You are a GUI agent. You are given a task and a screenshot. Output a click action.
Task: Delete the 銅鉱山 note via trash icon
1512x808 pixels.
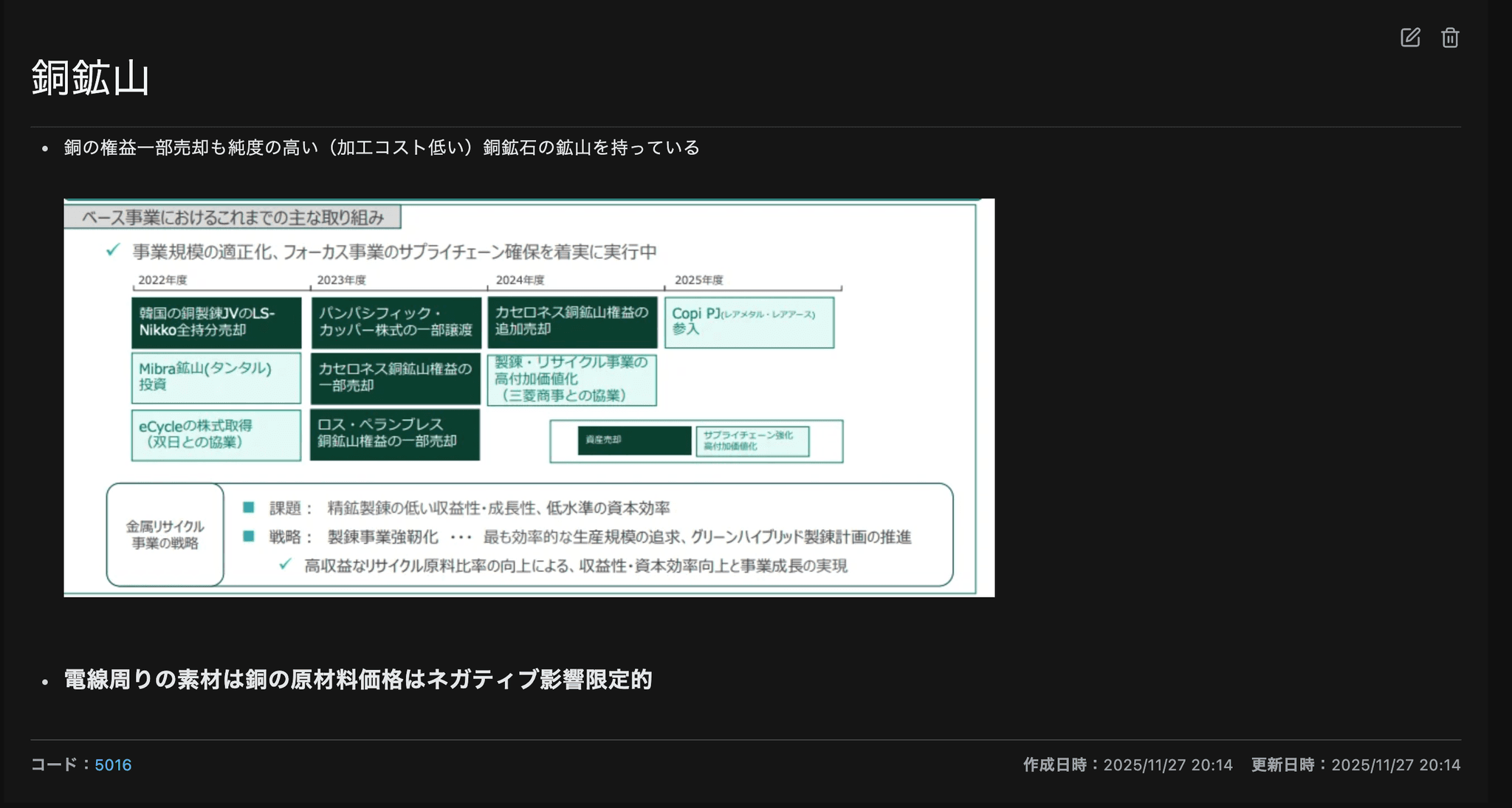(1449, 37)
